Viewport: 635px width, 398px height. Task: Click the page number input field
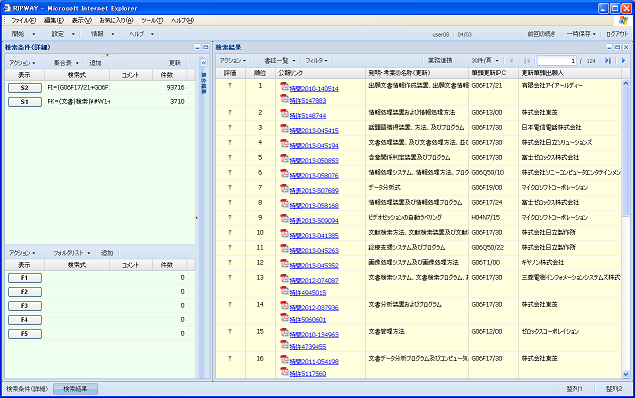556,61
